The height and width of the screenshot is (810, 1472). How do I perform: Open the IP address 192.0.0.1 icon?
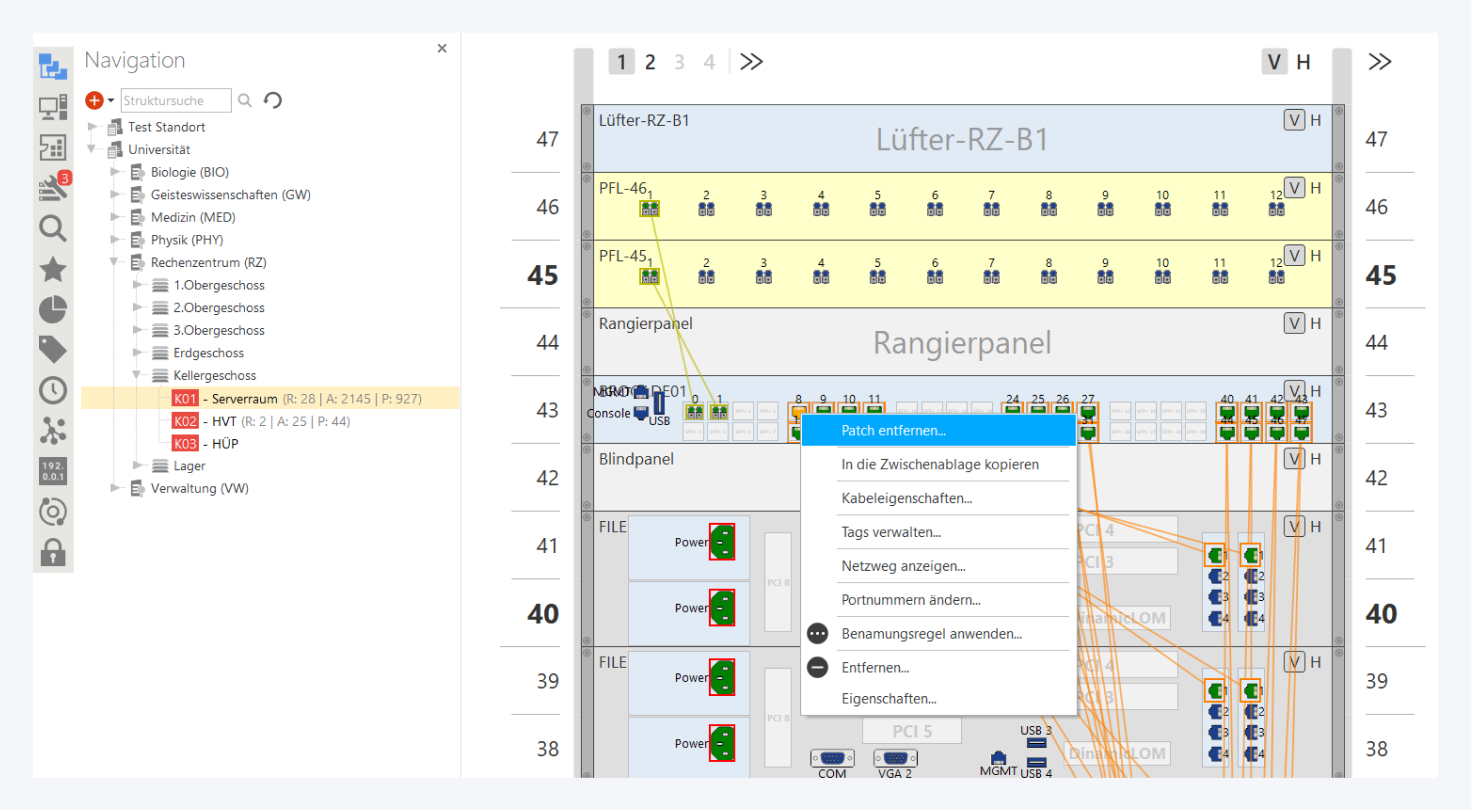[x=53, y=471]
